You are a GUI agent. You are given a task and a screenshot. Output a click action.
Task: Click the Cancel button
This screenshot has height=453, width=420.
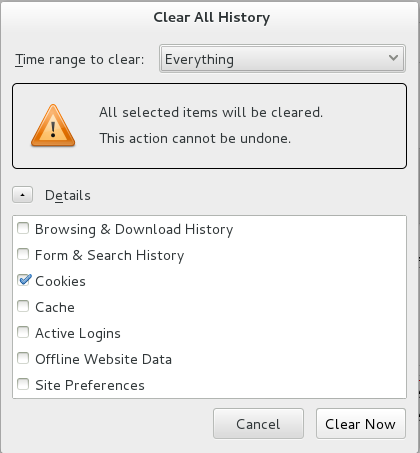coord(258,424)
